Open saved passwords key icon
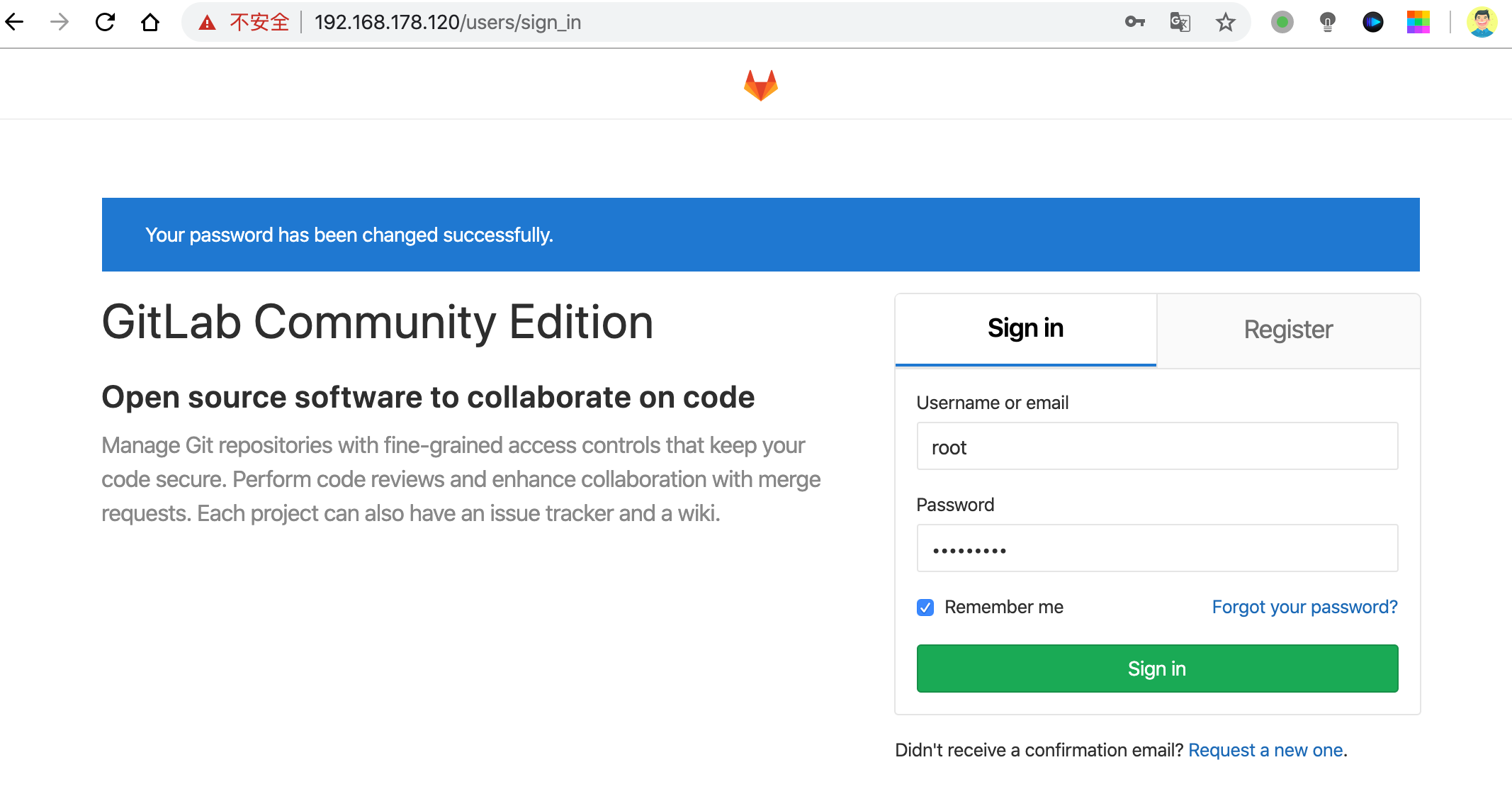 [x=1135, y=22]
